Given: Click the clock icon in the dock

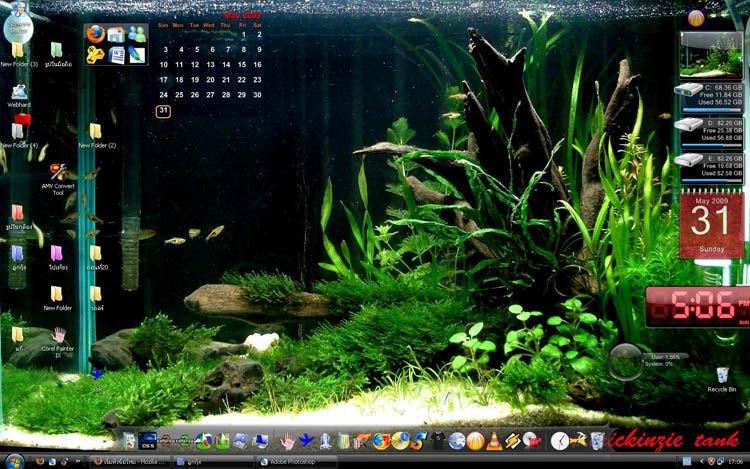Looking at the screenshot, I should tap(559, 440).
